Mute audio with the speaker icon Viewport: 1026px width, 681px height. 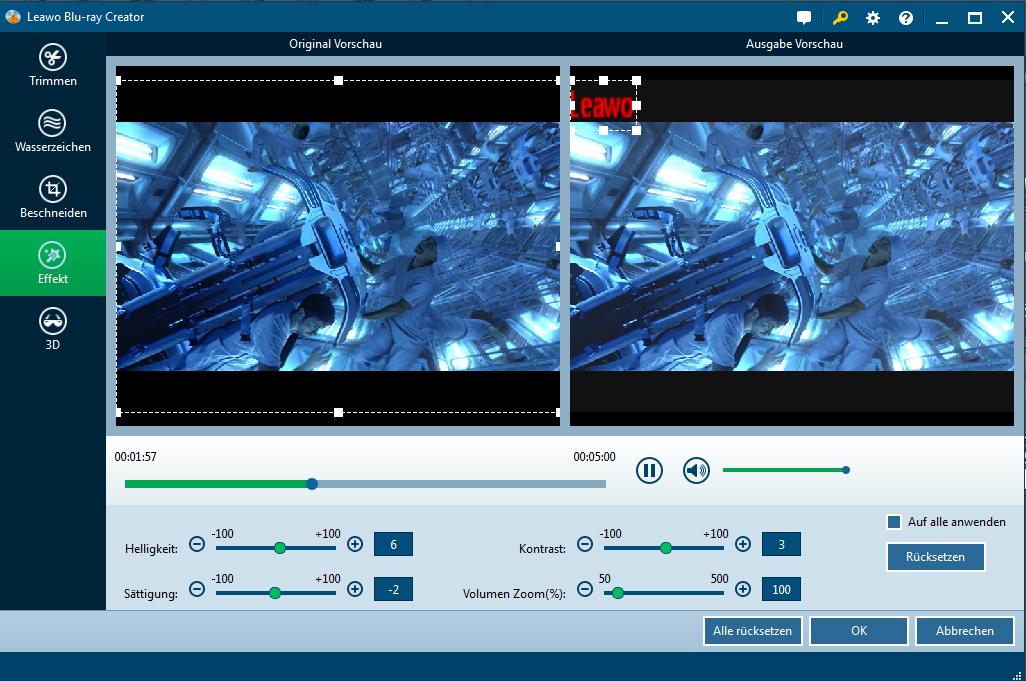696,470
